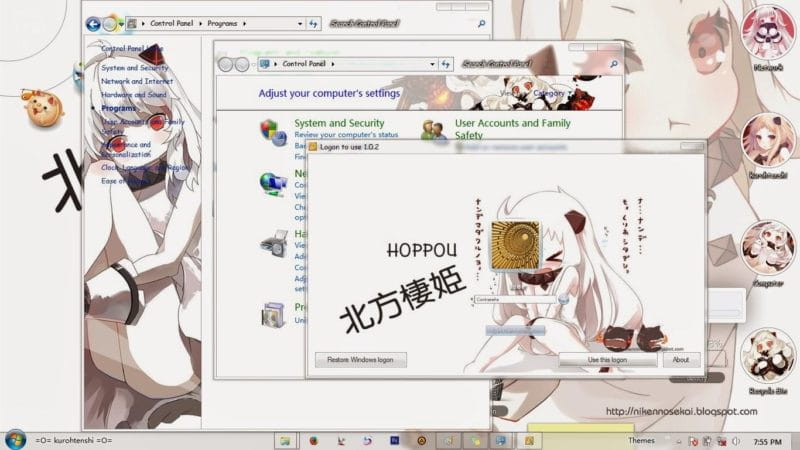The image size is (800, 450).
Task: Open the User Accounts people icon
Action: [x=434, y=131]
